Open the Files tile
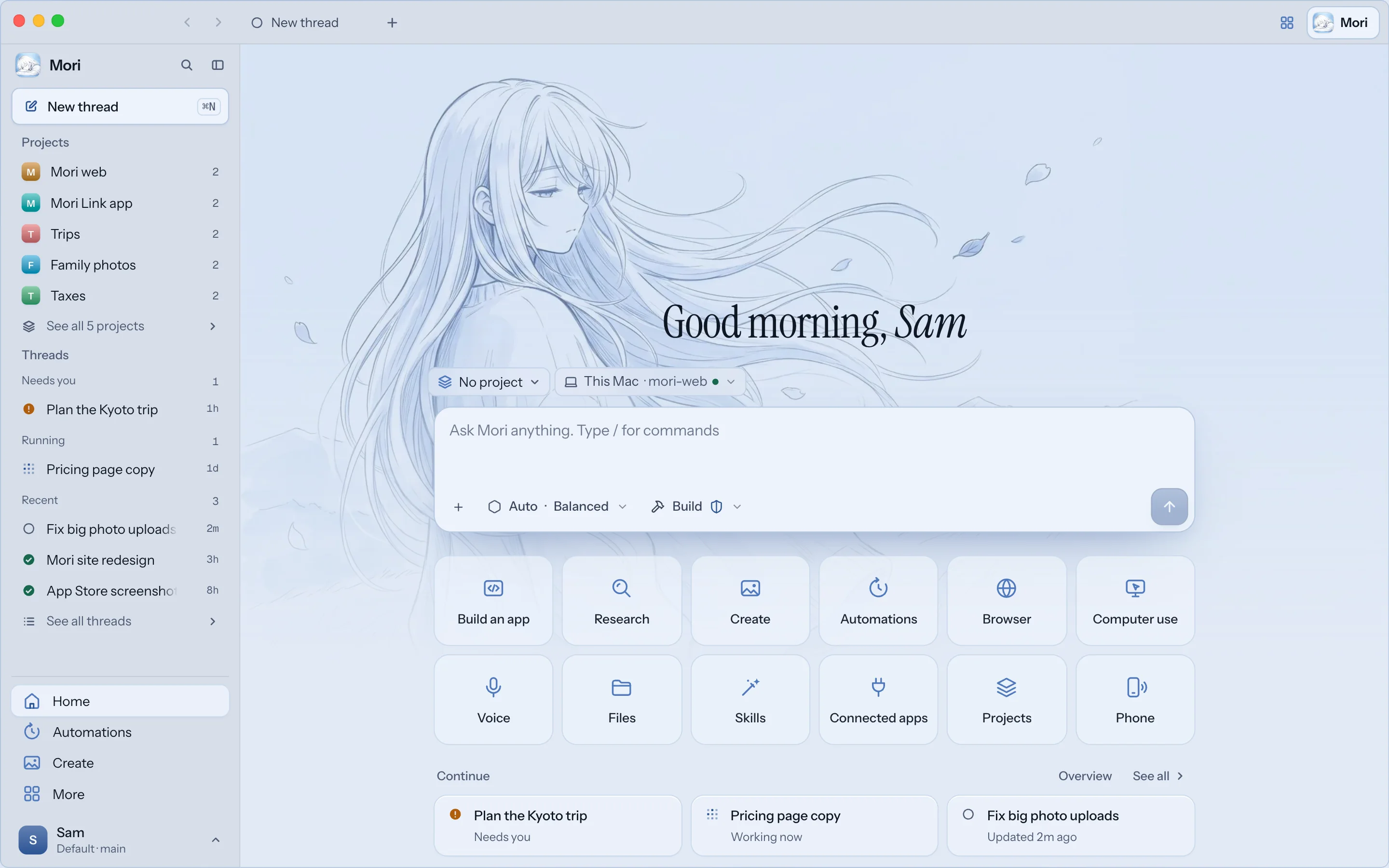 point(622,699)
